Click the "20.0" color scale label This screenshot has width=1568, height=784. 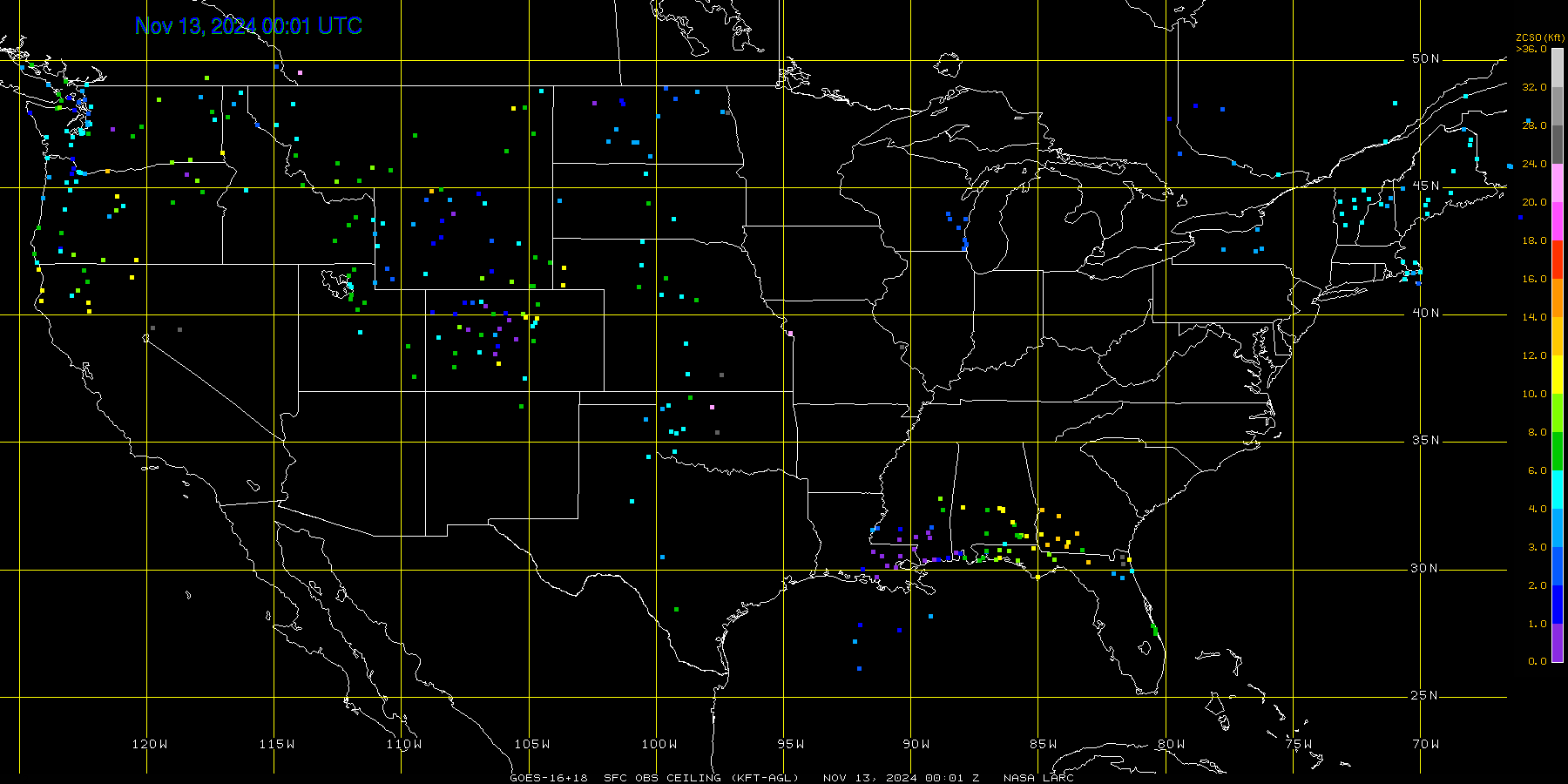(x=1534, y=202)
